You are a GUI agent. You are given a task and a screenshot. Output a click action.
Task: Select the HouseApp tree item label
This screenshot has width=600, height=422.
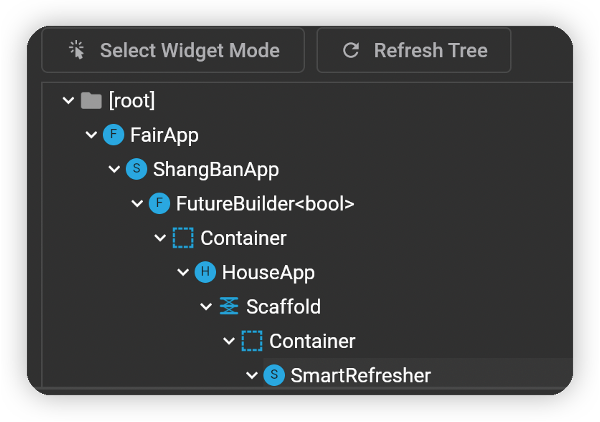pos(268,273)
